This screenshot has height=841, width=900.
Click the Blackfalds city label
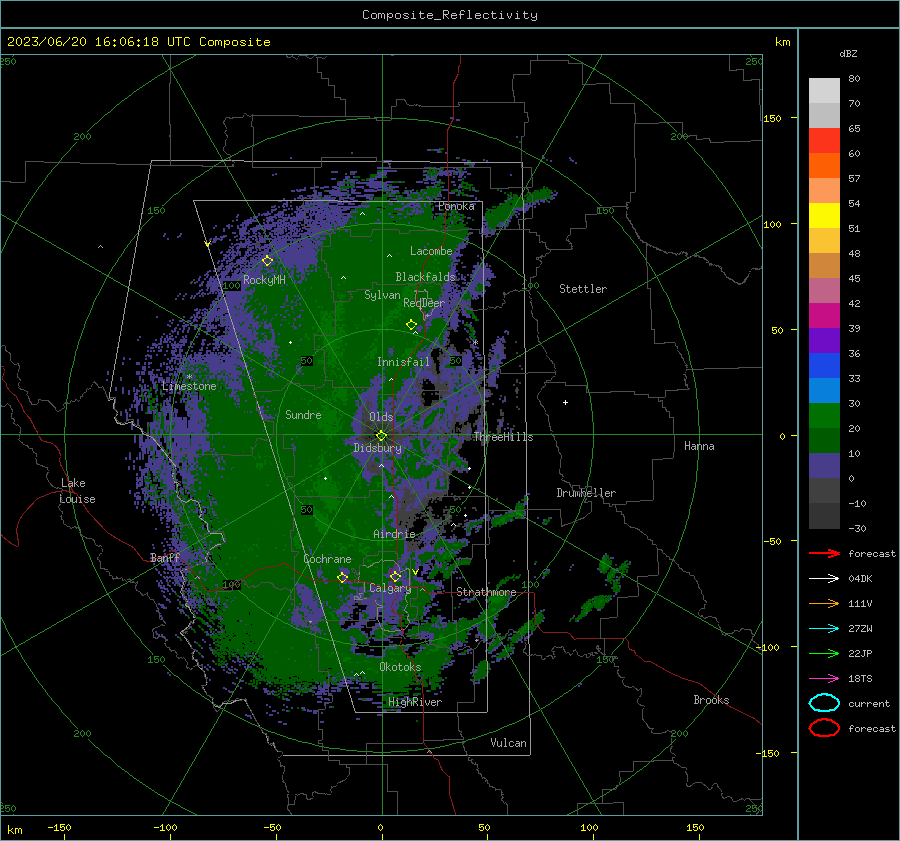(425, 277)
